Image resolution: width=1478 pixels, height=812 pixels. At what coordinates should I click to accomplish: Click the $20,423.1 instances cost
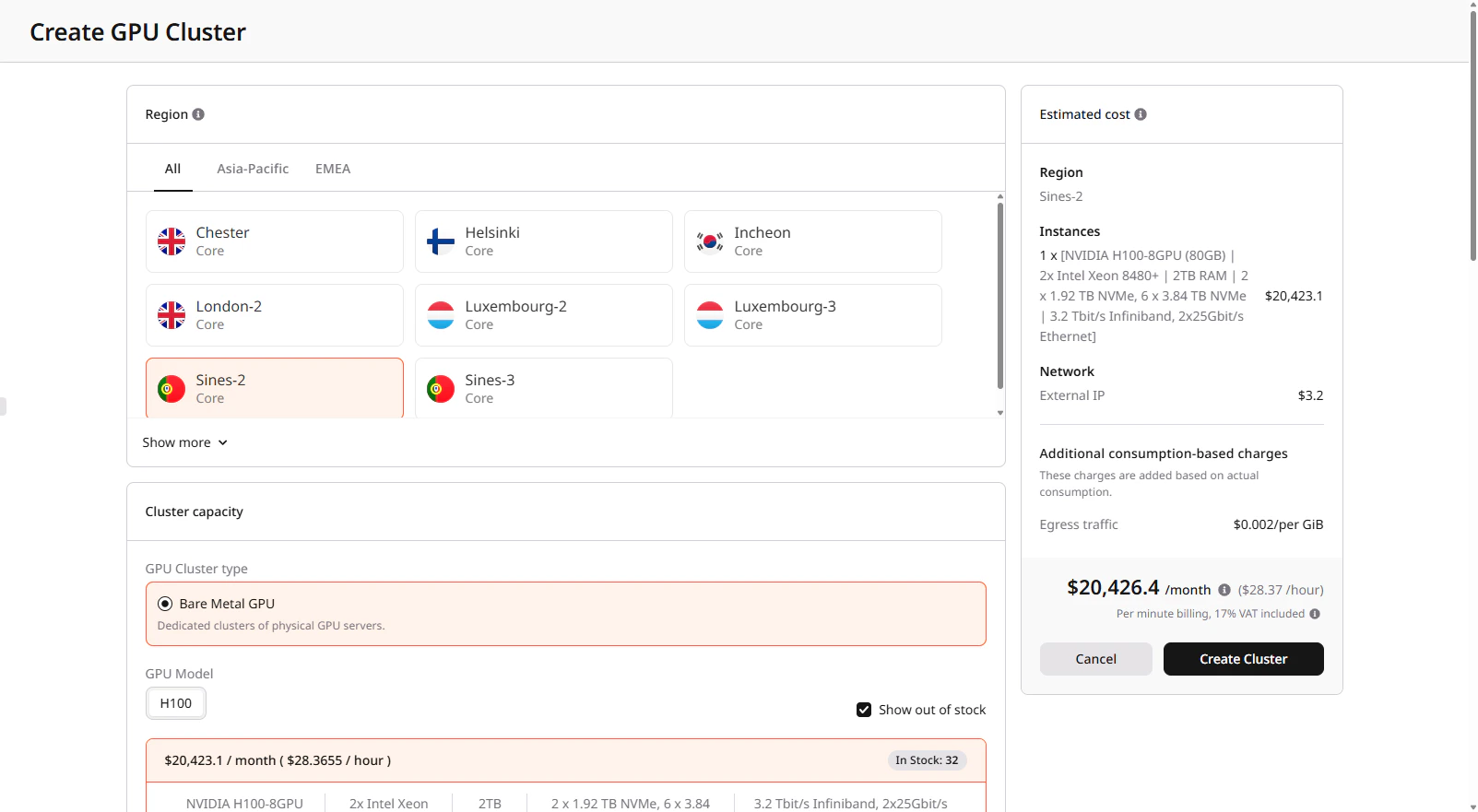1294,296
